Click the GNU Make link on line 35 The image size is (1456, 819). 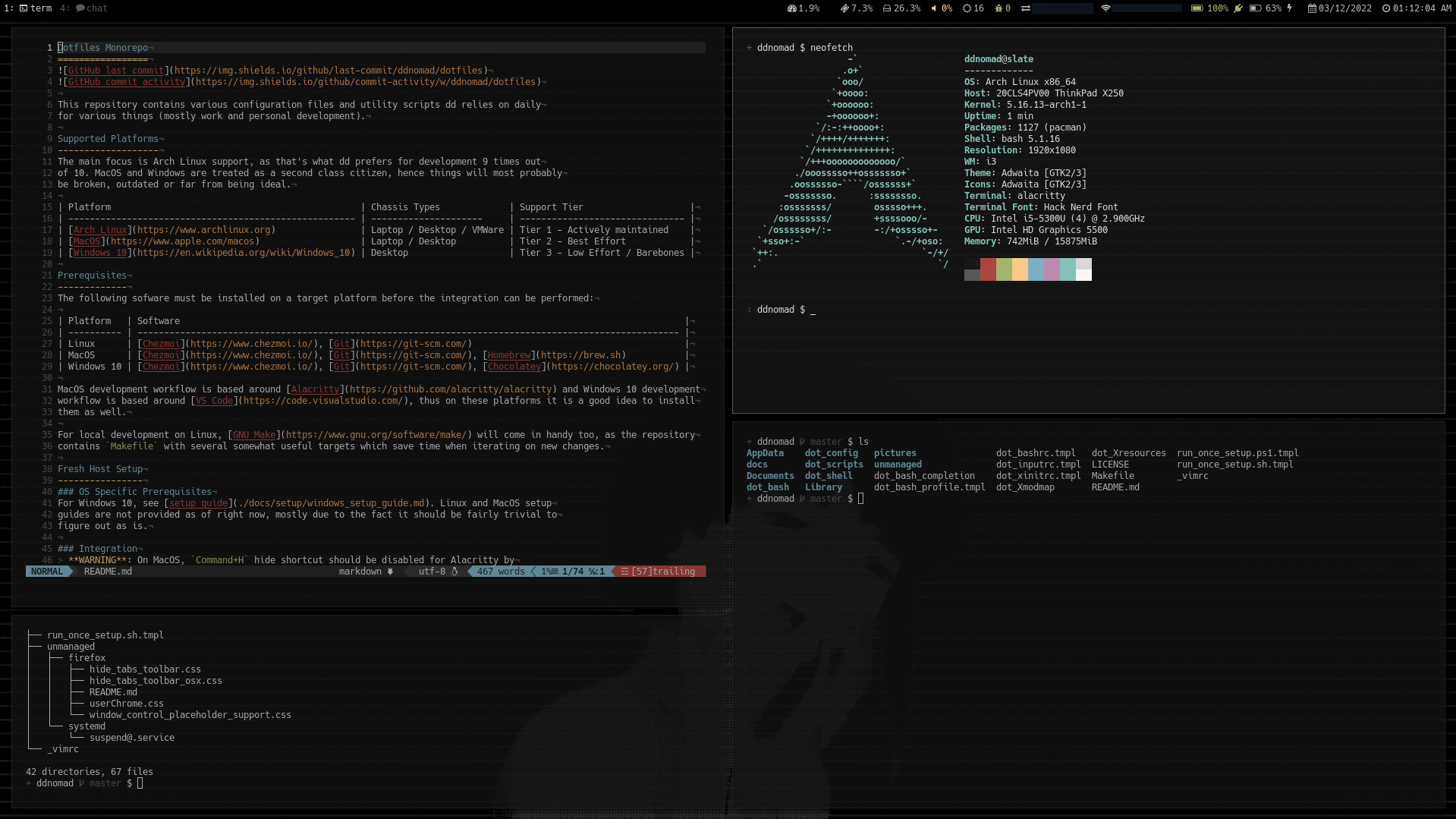pos(254,435)
